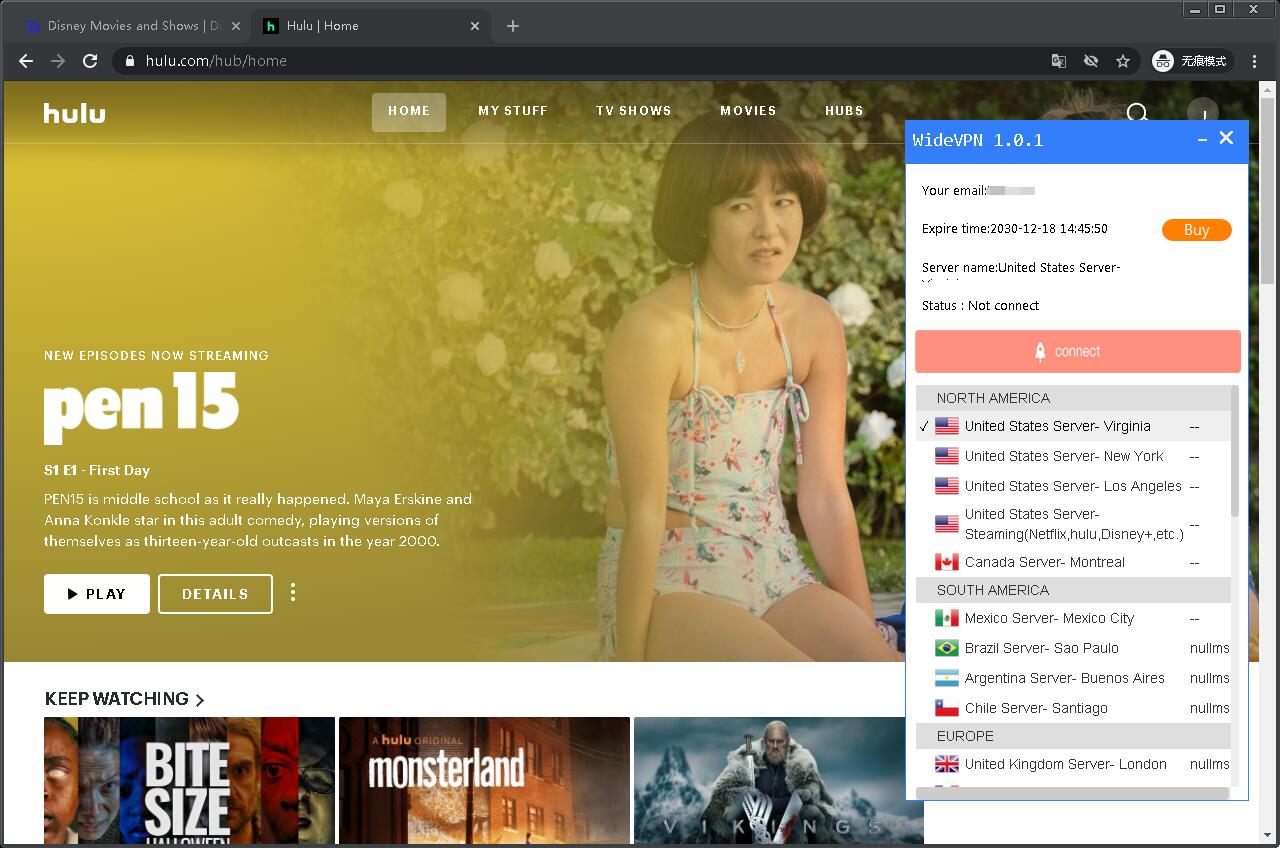Click the browser forward arrow
1280x848 pixels.
tap(58, 61)
